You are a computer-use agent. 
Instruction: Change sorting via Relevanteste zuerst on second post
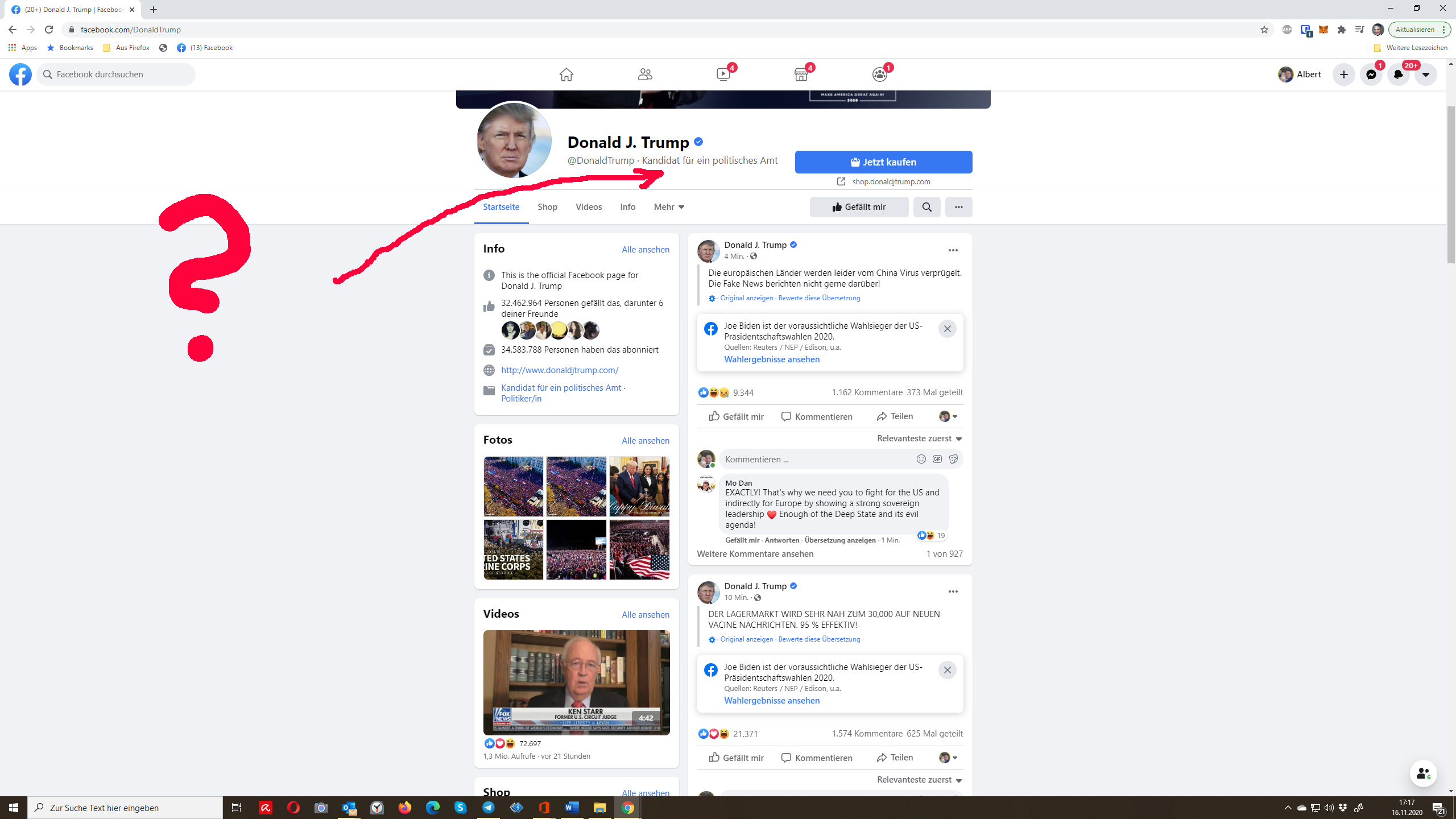920,780
